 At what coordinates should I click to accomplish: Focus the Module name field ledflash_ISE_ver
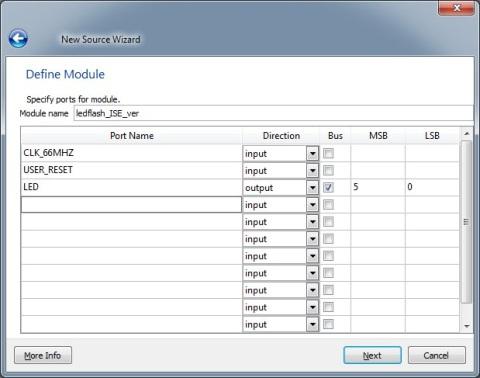273,113
